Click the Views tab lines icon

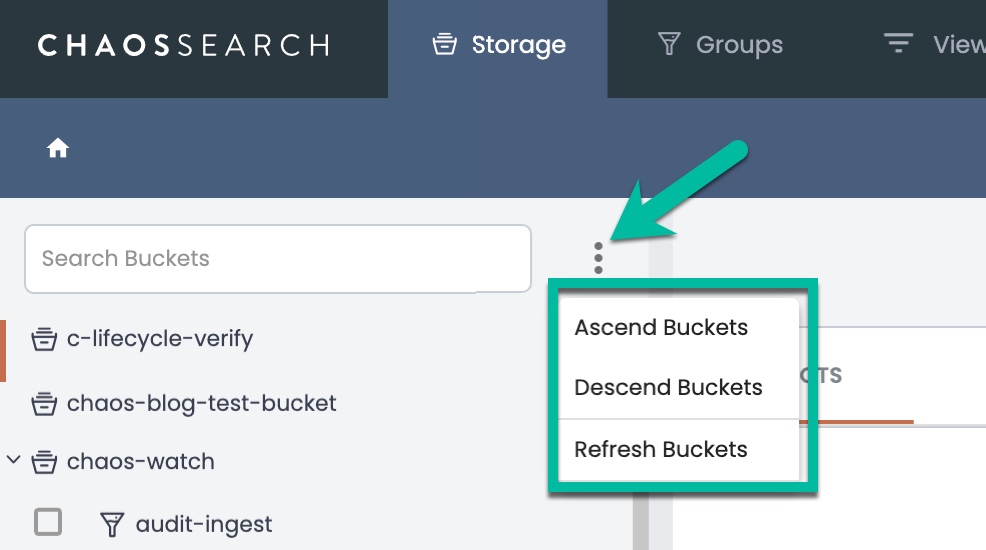click(x=898, y=44)
